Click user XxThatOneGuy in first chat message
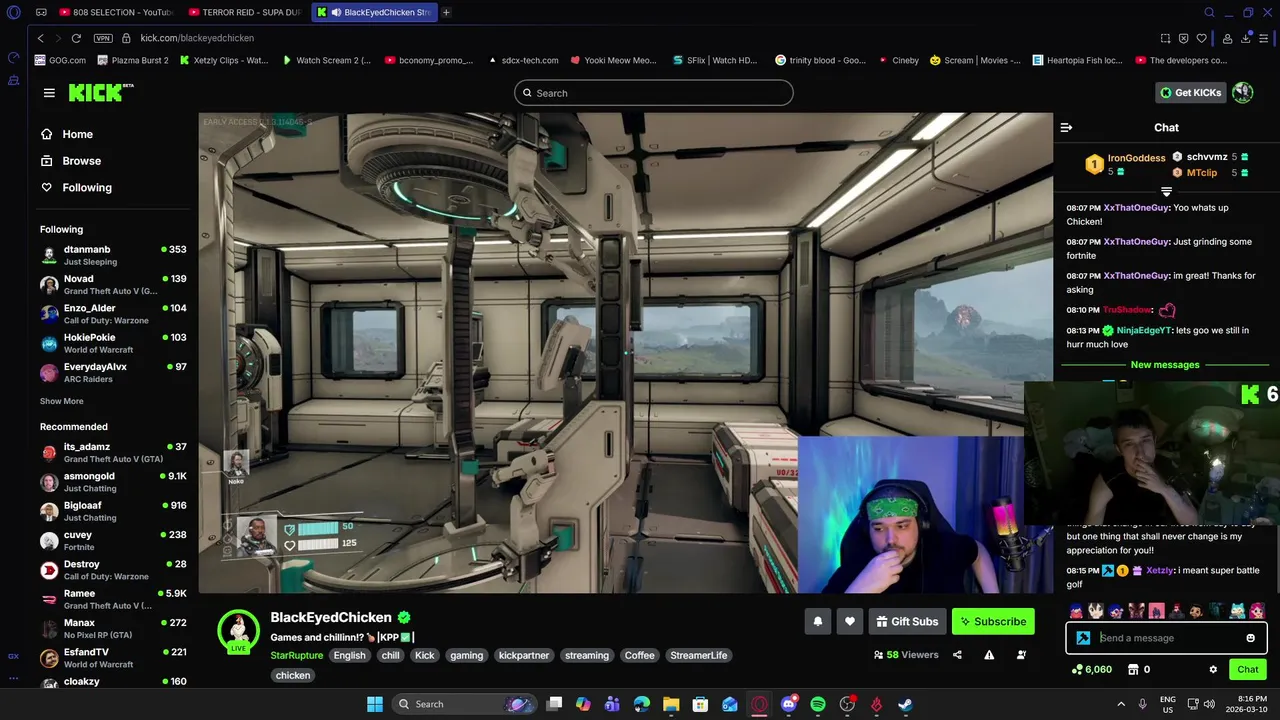Viewport: 1280px width, 720px height. pyautogui.click(x=1136, y=208)
